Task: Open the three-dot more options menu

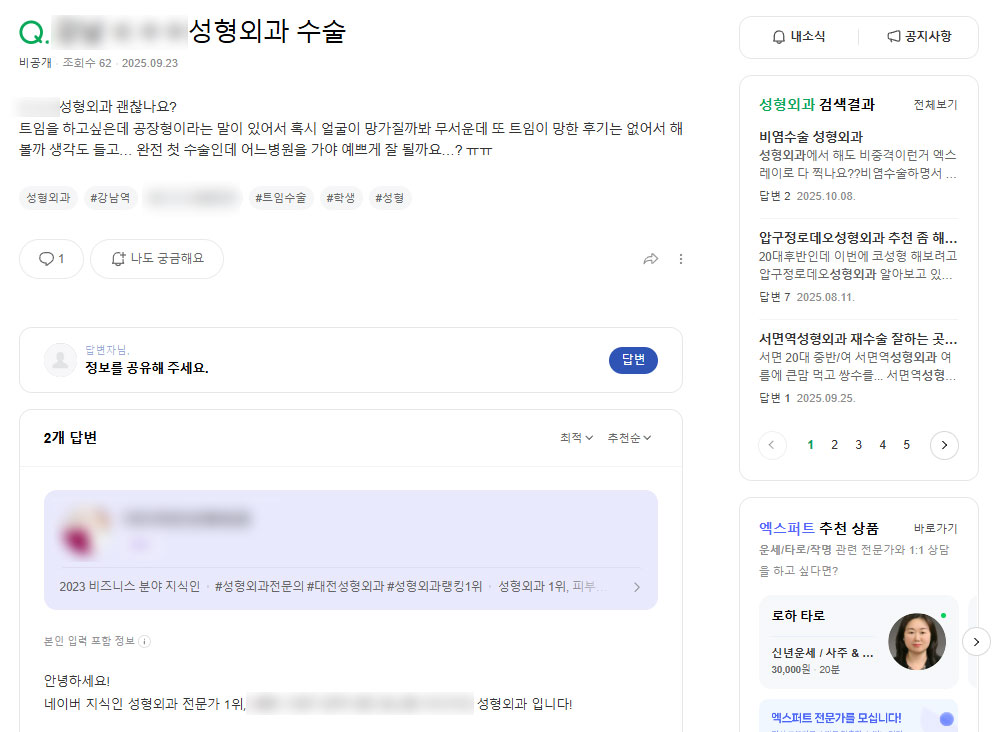Action: pos(681,259)
